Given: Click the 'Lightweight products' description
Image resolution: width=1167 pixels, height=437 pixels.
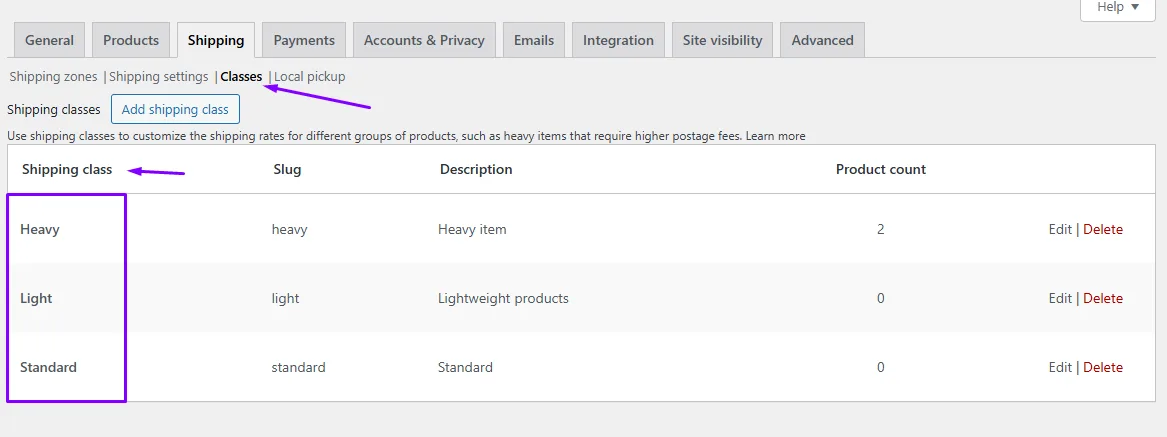Looking at the screenshot, I should pos(503,299).
